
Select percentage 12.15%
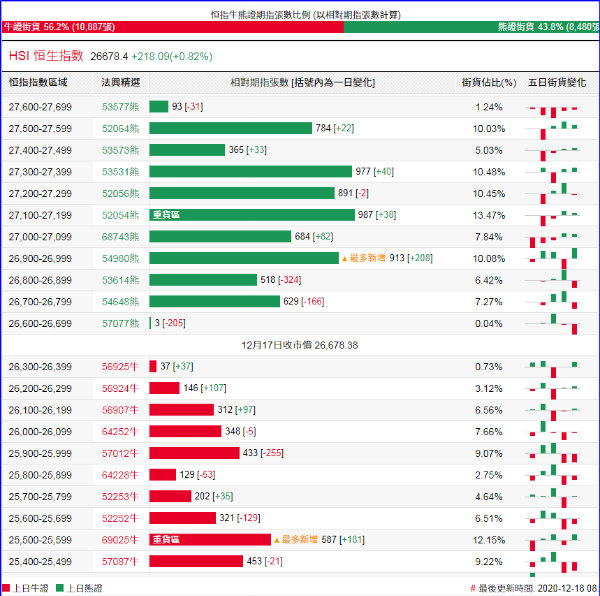489,540
